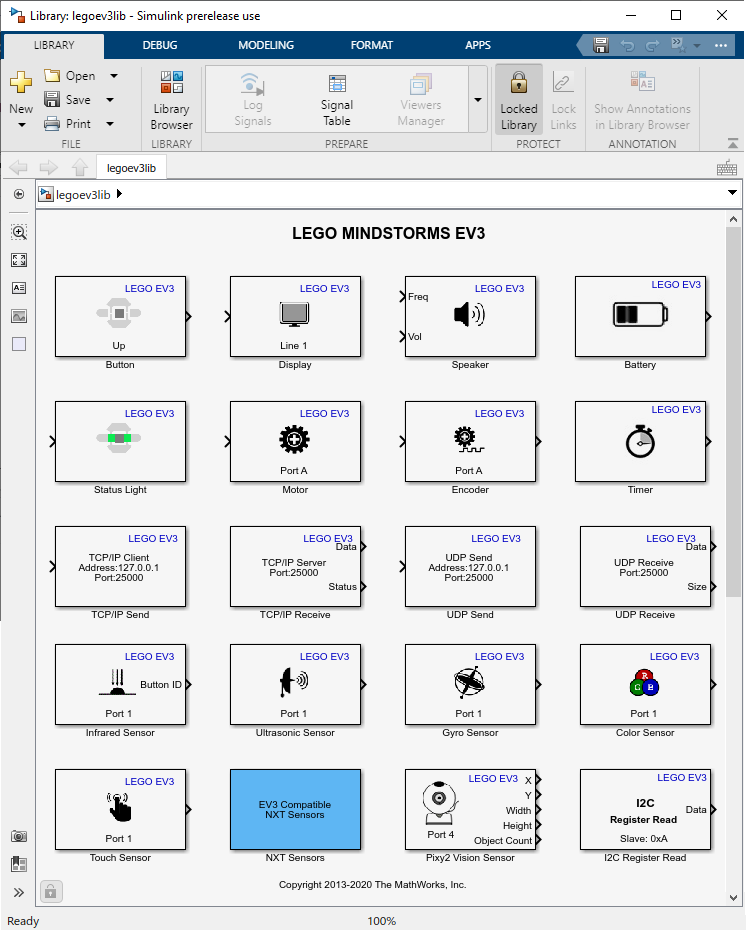Toggle the Locked Library button
Viewport: 746px width, 931px height.
[x=518, y=100]
